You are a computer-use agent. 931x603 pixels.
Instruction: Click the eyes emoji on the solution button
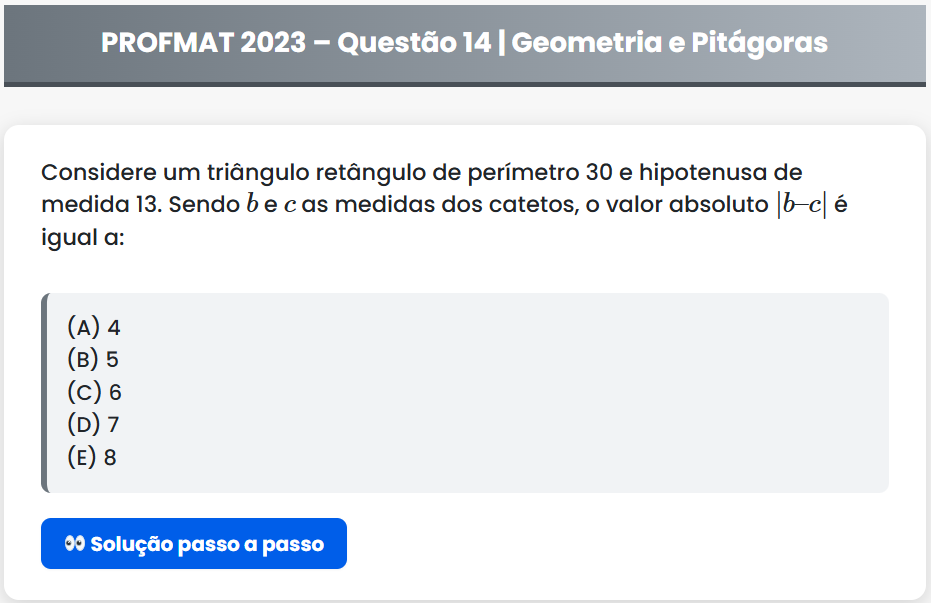73,544
